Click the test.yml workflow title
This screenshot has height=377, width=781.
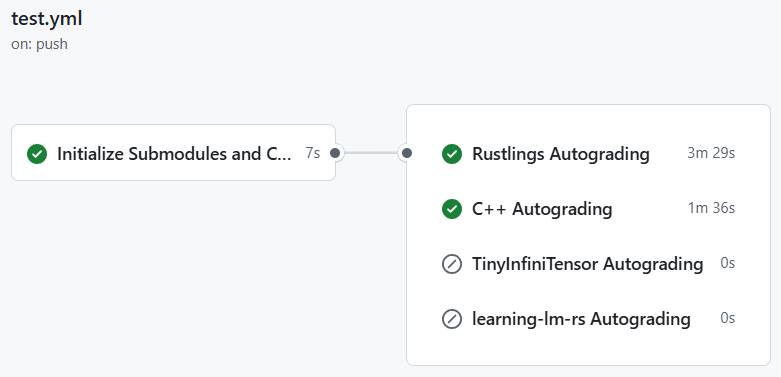47,19
